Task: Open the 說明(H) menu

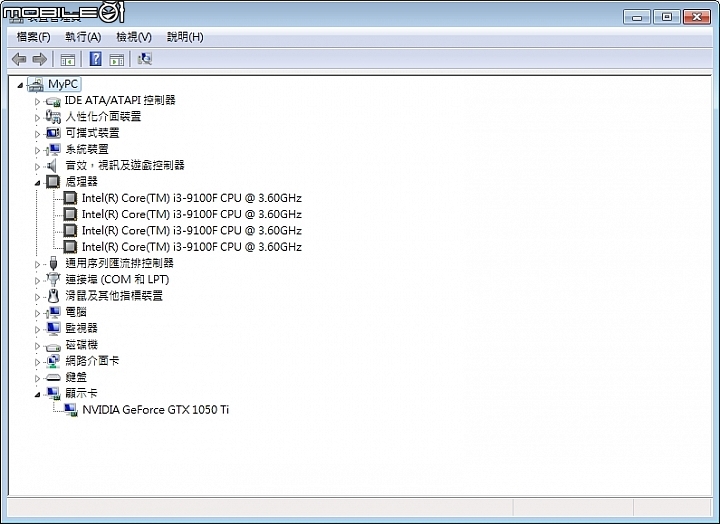Action: point(185,37)
